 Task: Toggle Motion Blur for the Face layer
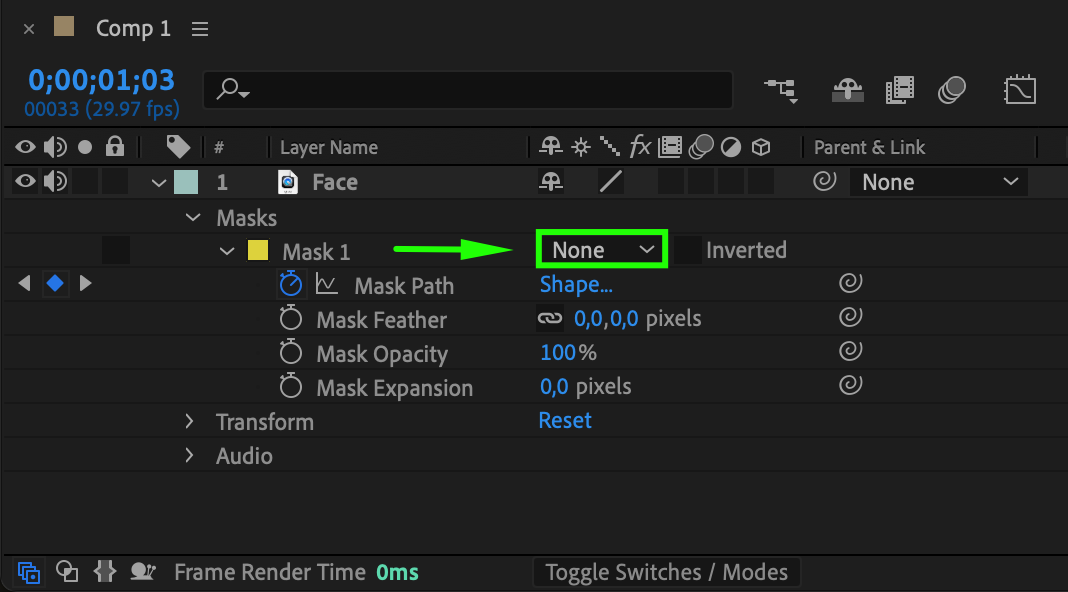701,182
